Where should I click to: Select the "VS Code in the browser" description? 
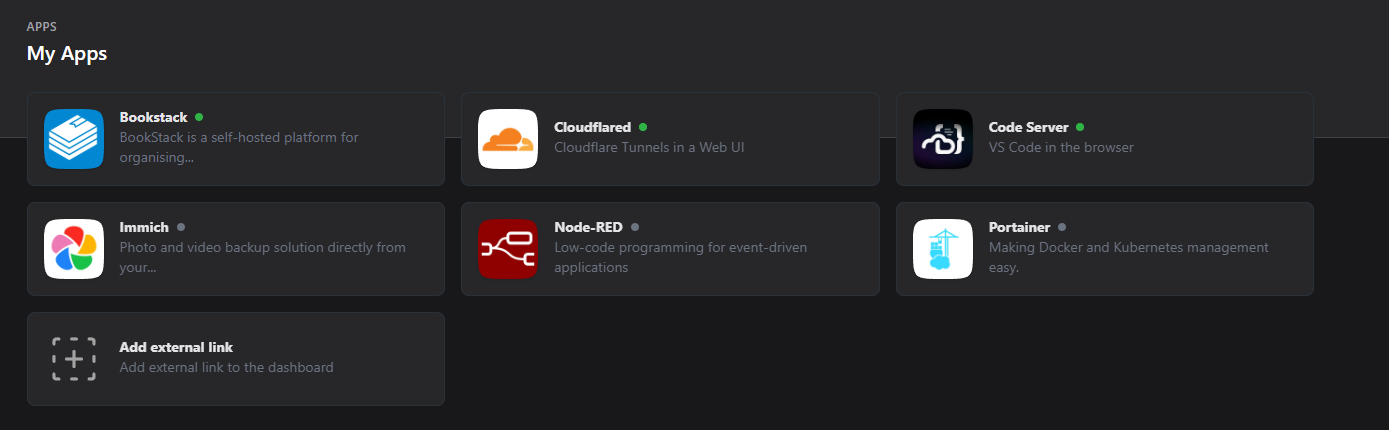click(x=1061, y=147)
